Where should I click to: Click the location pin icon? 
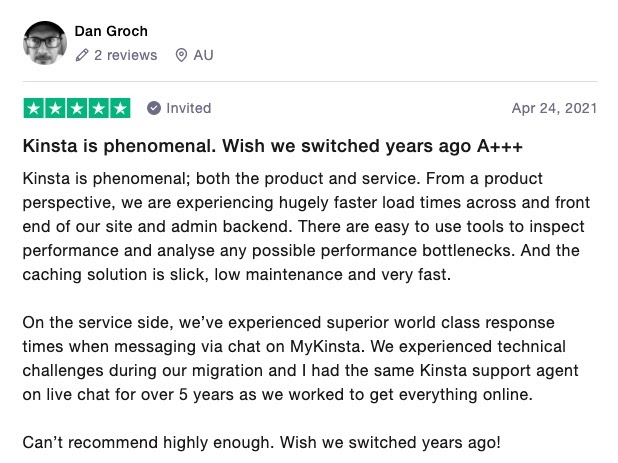pyautogui.click(x=181, y=56)
